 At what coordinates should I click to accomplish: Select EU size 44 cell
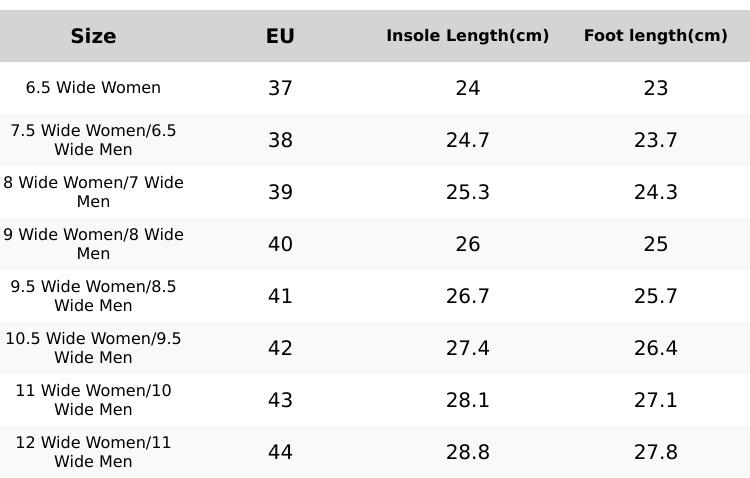coord(280,452)
